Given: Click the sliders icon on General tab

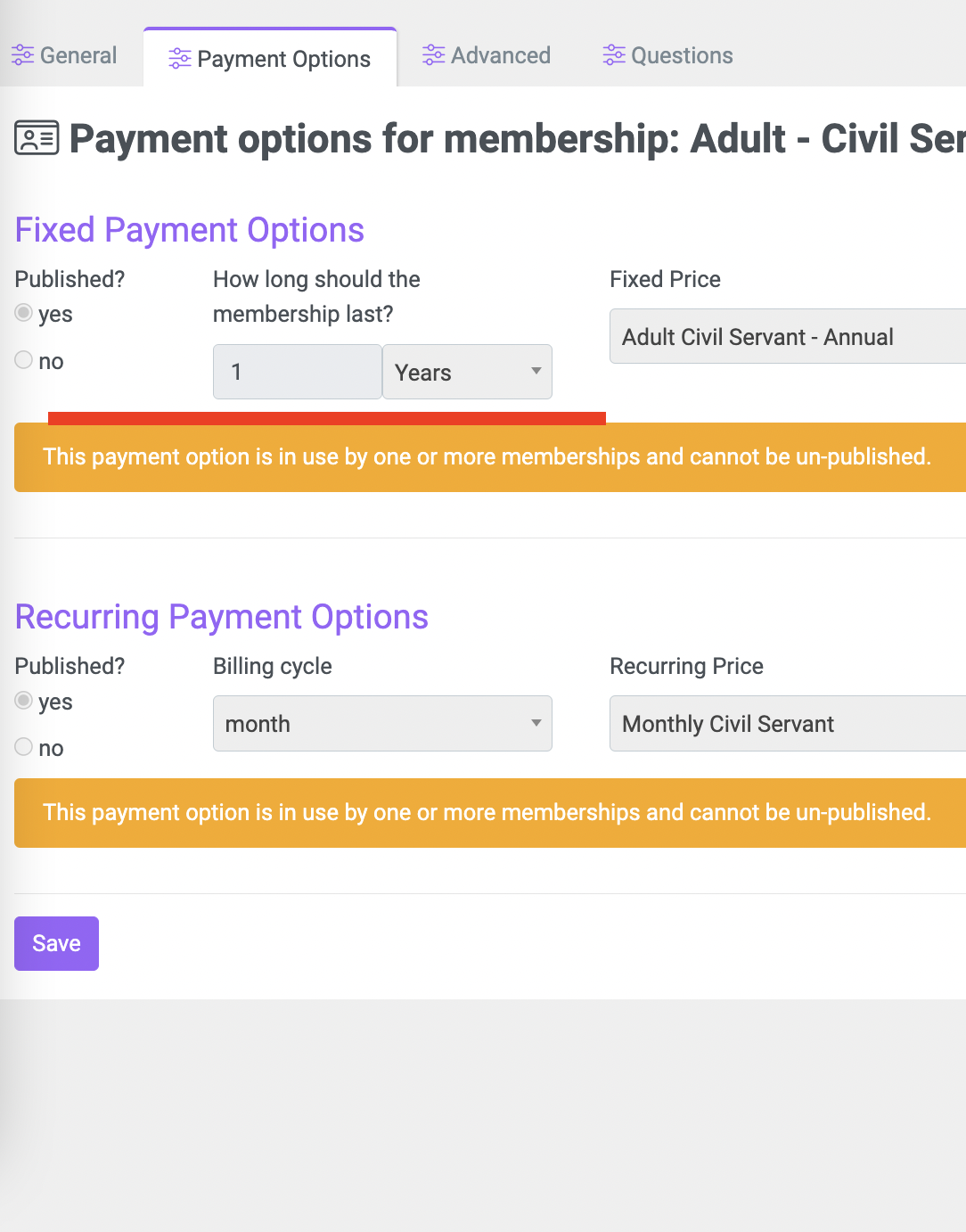Looking at the screenshot, I should coord(22,55).
